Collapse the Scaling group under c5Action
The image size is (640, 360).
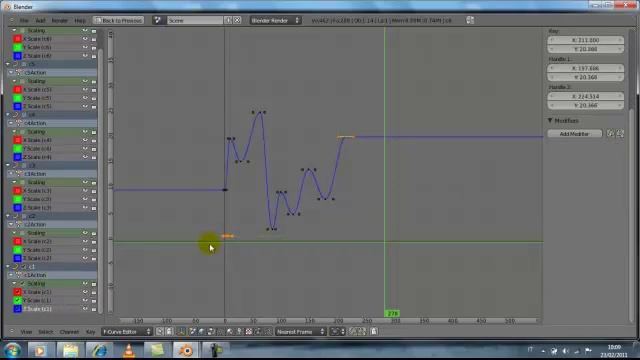(14, 81)
